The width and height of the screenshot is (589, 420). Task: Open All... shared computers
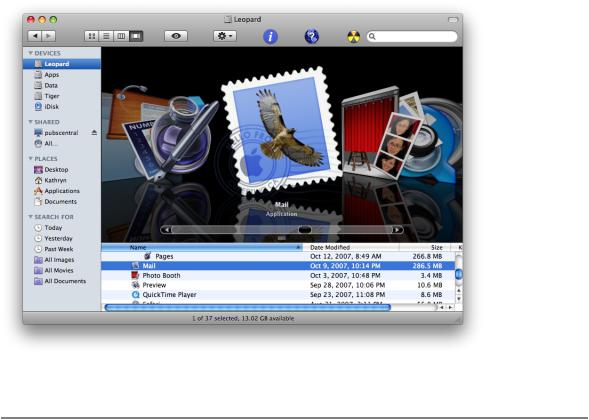click(62, 144)
